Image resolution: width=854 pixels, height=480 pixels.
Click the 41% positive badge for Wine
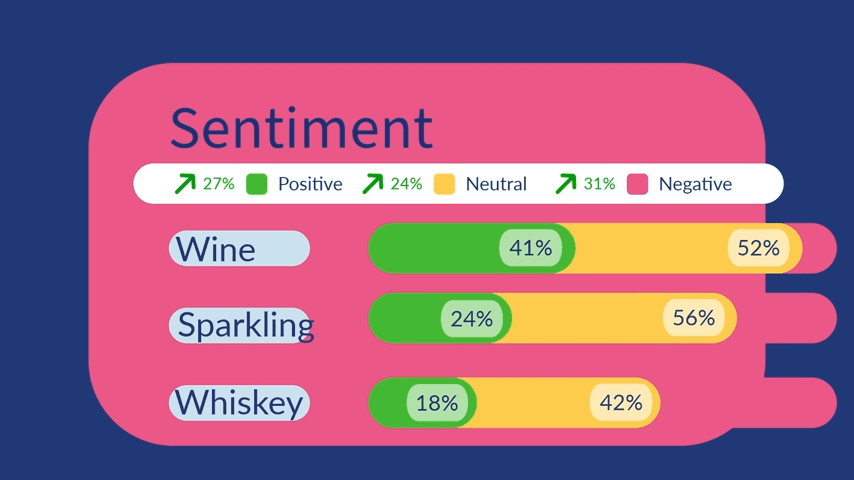click(530, 248)
